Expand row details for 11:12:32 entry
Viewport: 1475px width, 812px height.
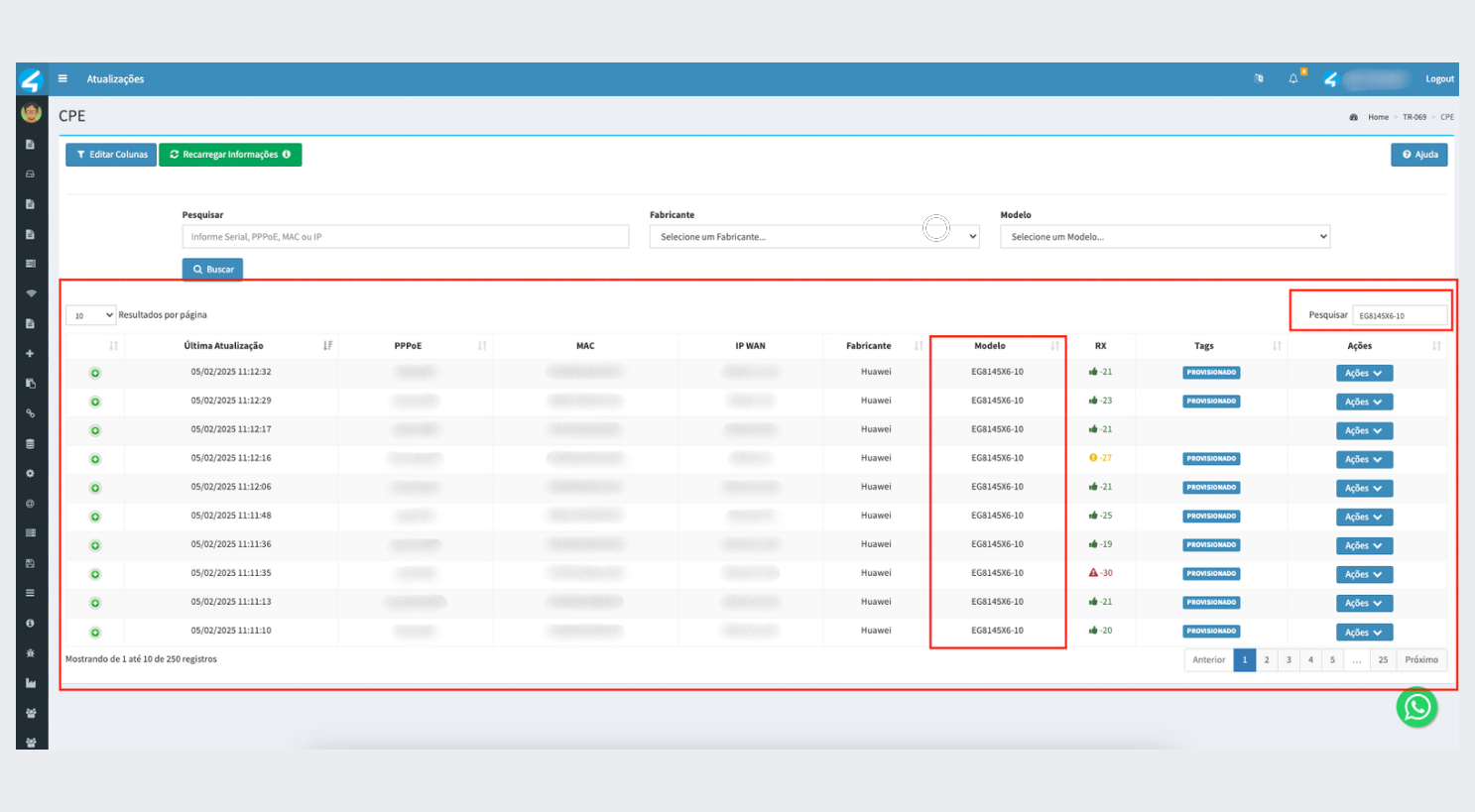pyautogui.click(x=95, y=374)
